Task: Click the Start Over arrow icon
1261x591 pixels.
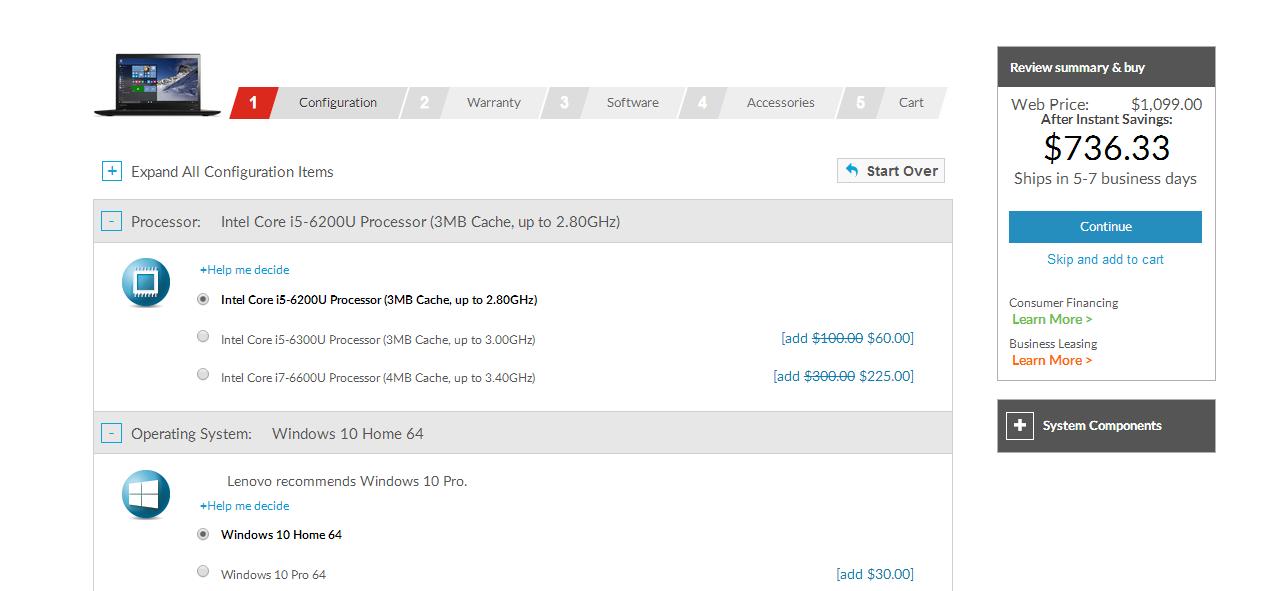Action: point(852,171)
